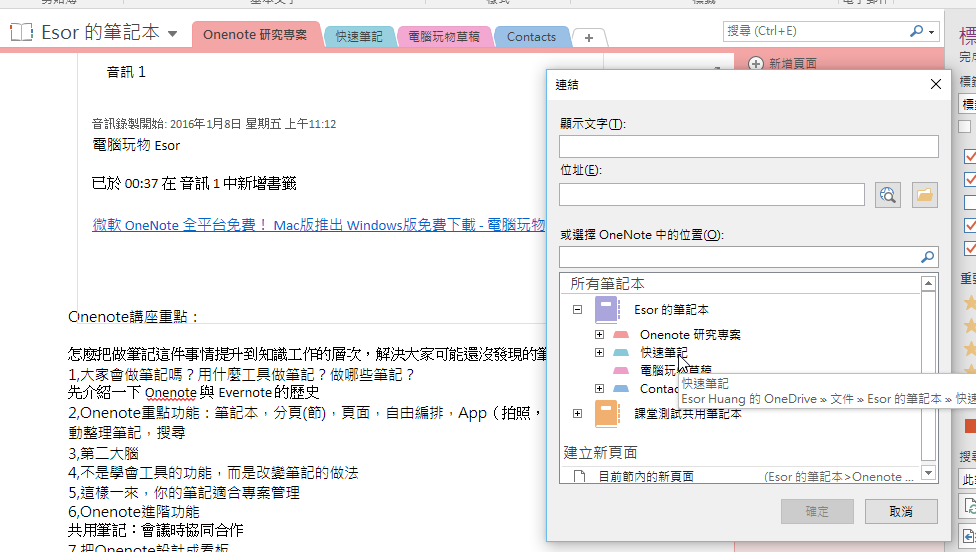This screenshot has height=552, width=976.
Task: Click the 共用筆記：會議時協同合作 note line
Action: pyautogui.click(x=156, y=530)
